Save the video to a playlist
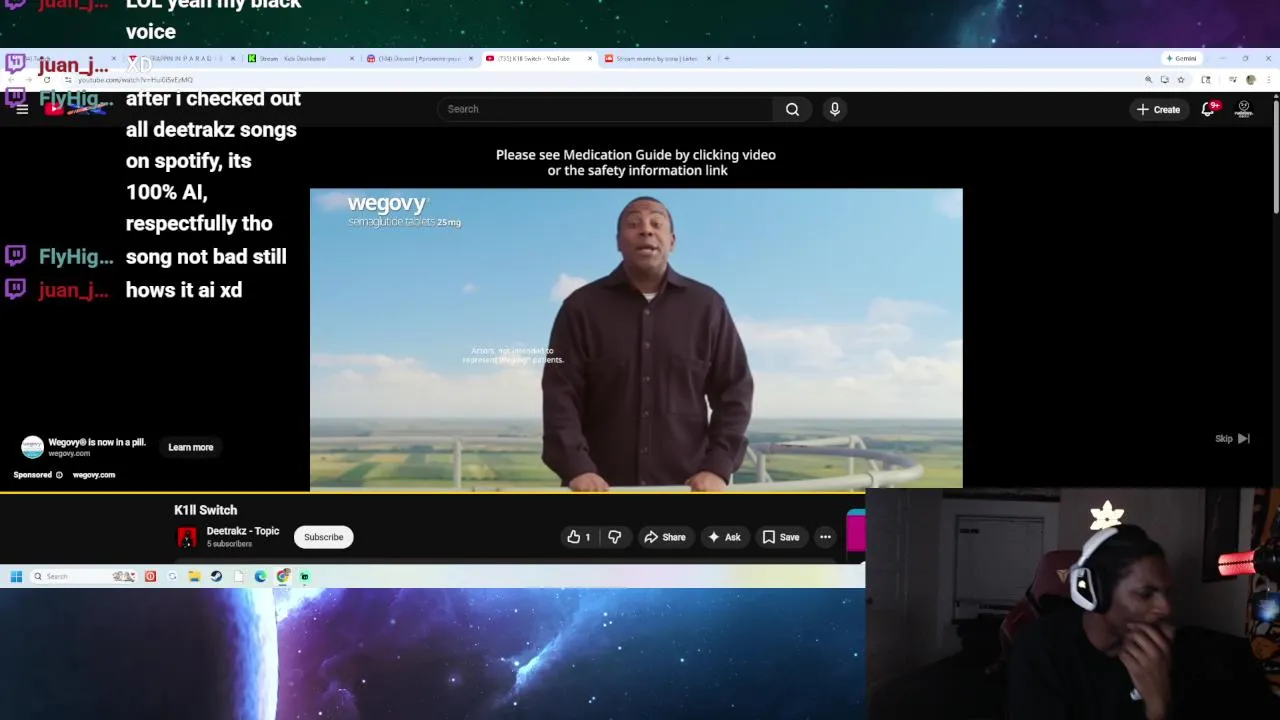Viewport: 1280px width, 720px height. 781,537
